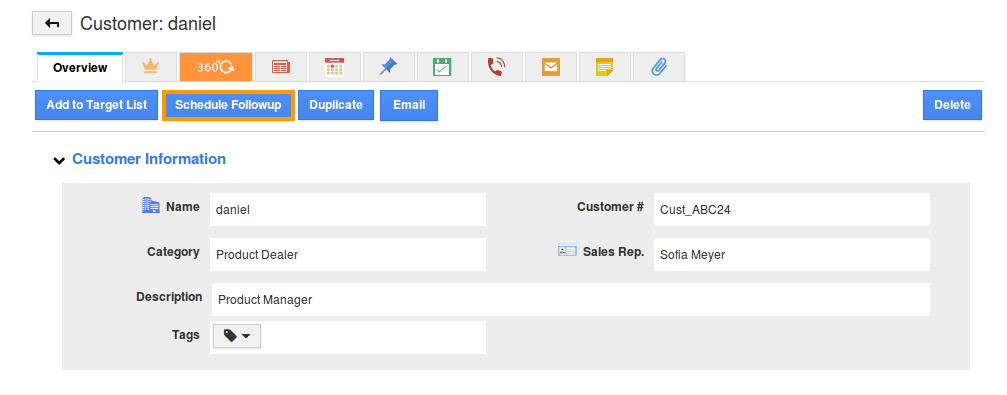Click Add to Target List button
This screenshot has width=1007, height=395.
(x=96, y=105)
